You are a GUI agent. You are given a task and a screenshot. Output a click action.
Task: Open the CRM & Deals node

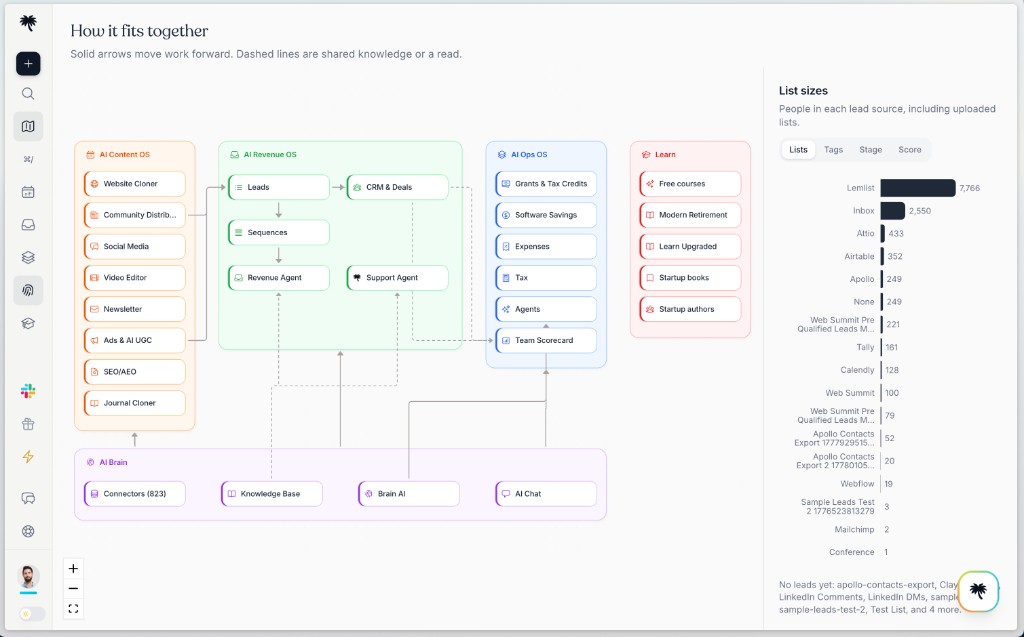[x=398, y=187]
